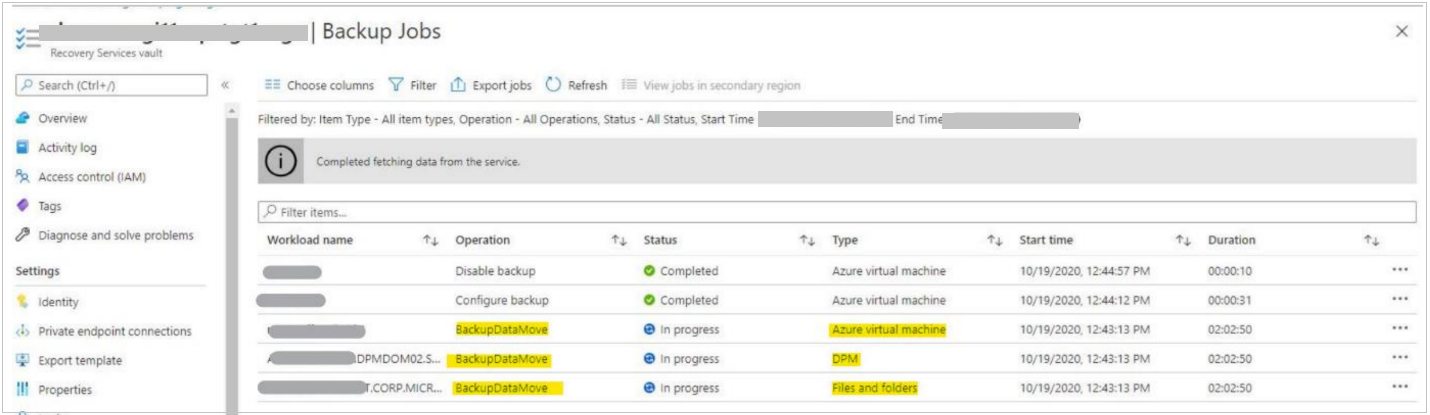Open more options for Azure virtual machine BackupDataMove row

click(x=1400, y=329)
